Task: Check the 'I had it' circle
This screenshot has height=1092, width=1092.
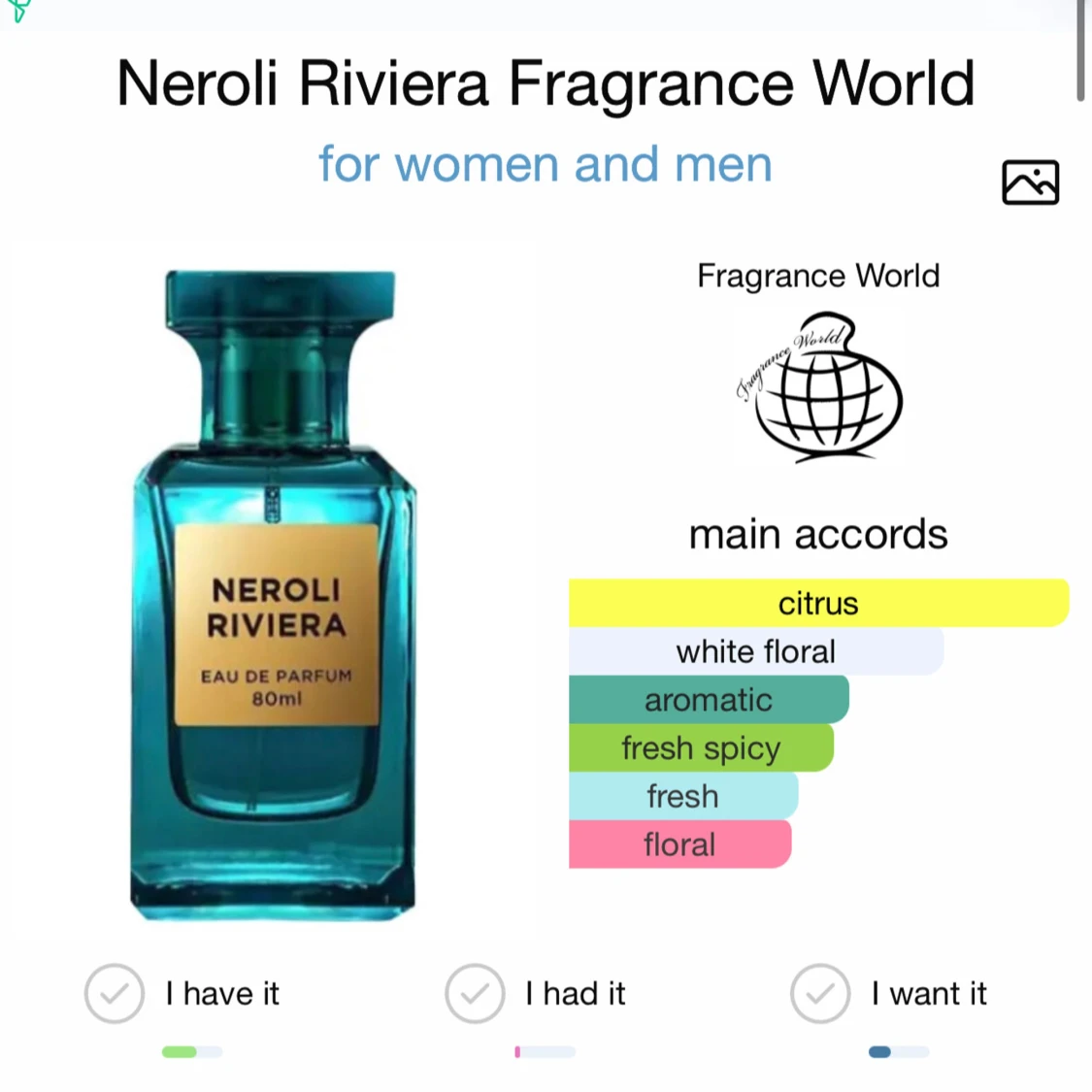Action: [x=475, y=993]
